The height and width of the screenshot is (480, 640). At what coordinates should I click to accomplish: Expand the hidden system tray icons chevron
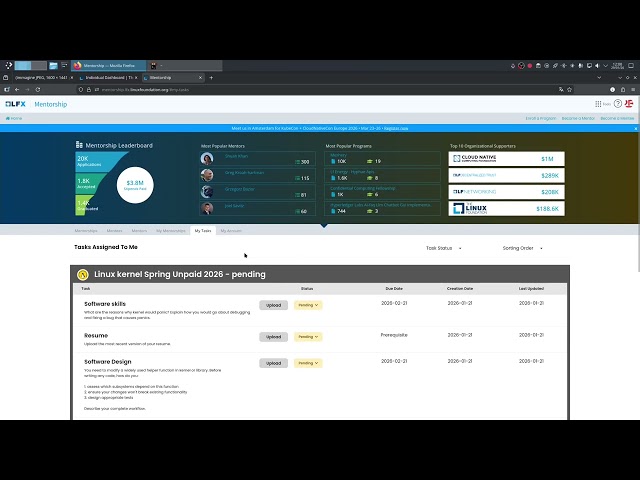[x=605, y=66]
